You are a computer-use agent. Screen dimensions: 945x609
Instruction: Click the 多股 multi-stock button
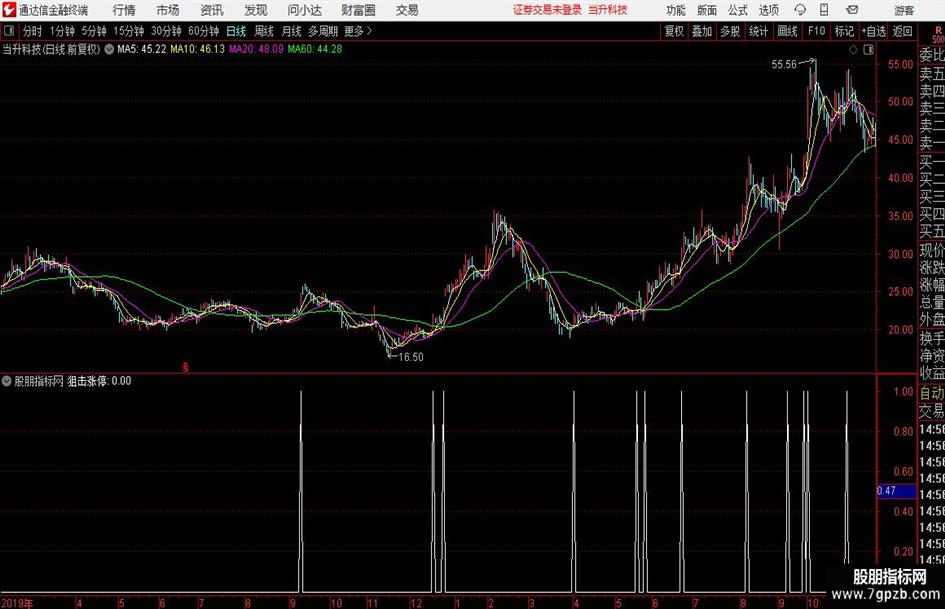pyautogui.click(x=730, y=31)
